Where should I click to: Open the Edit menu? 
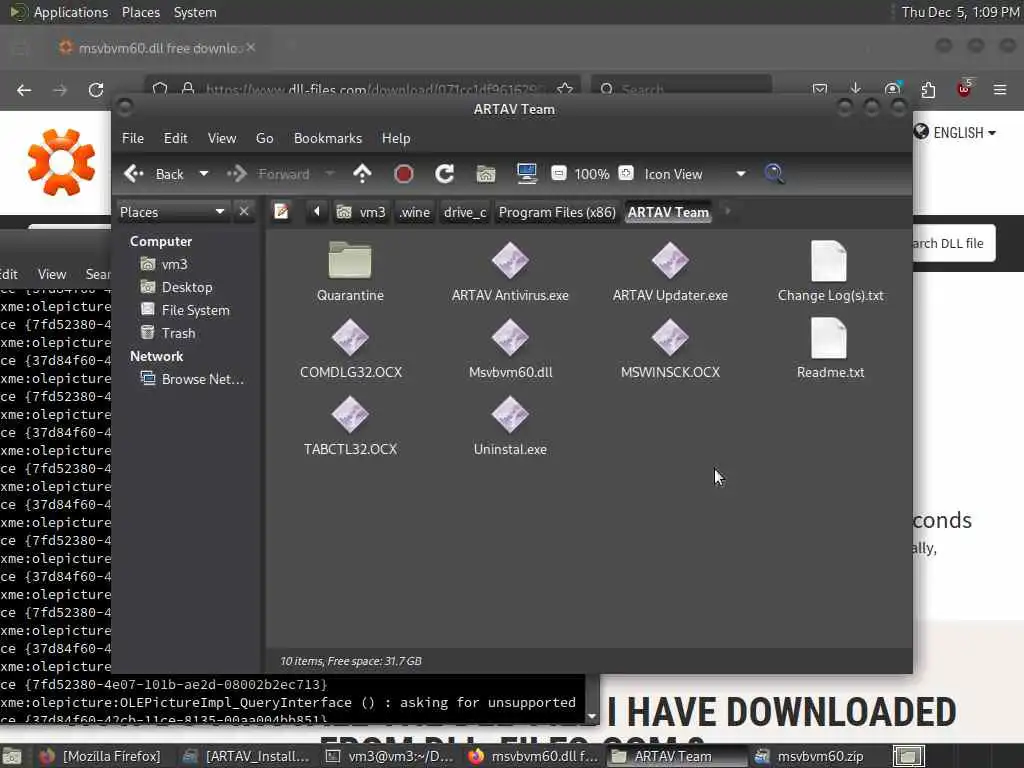click(175, 138)
